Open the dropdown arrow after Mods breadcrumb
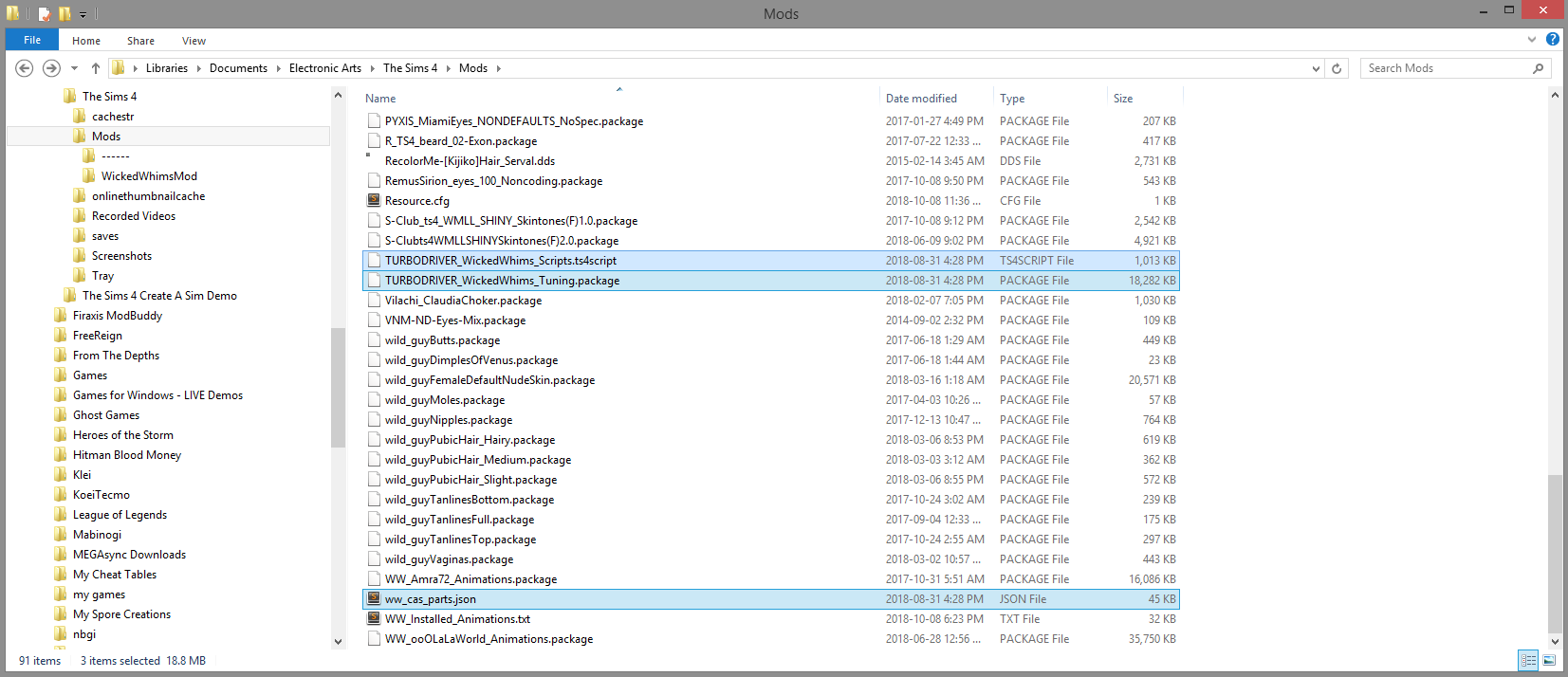This screenshot has width=1568, height=677. click(x=498, y=68)
